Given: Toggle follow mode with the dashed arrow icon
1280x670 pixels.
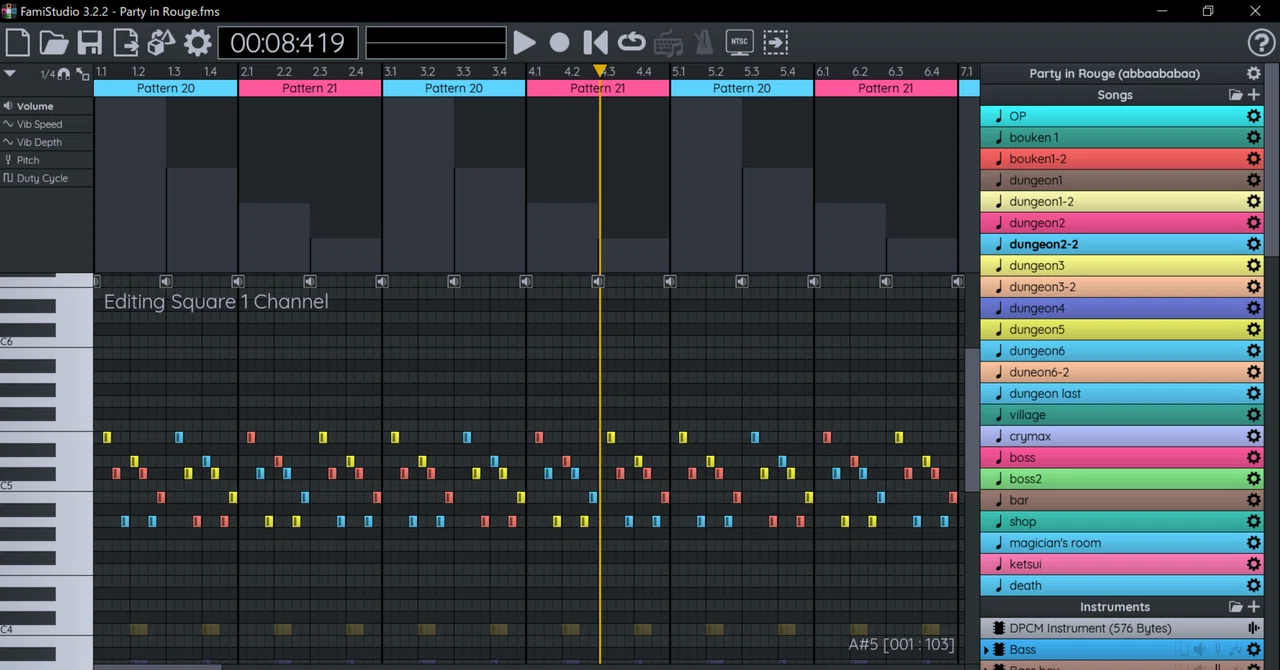Looking at the screenshot, I should (x=776, y=42).
